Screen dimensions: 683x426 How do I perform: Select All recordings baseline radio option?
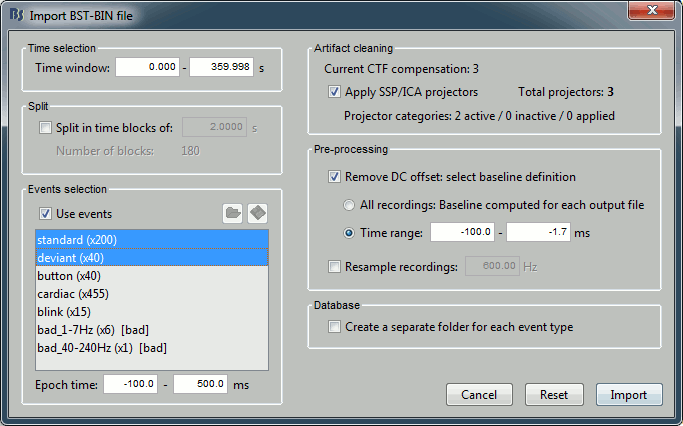point(349,205)
